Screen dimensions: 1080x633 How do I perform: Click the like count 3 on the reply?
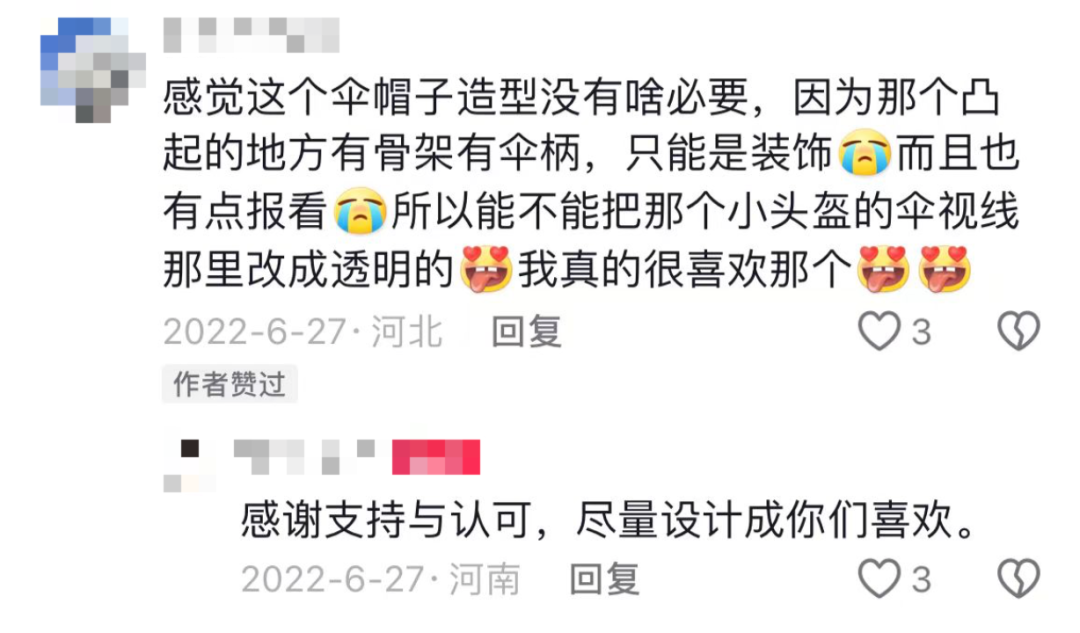click(x=922, y=579)
